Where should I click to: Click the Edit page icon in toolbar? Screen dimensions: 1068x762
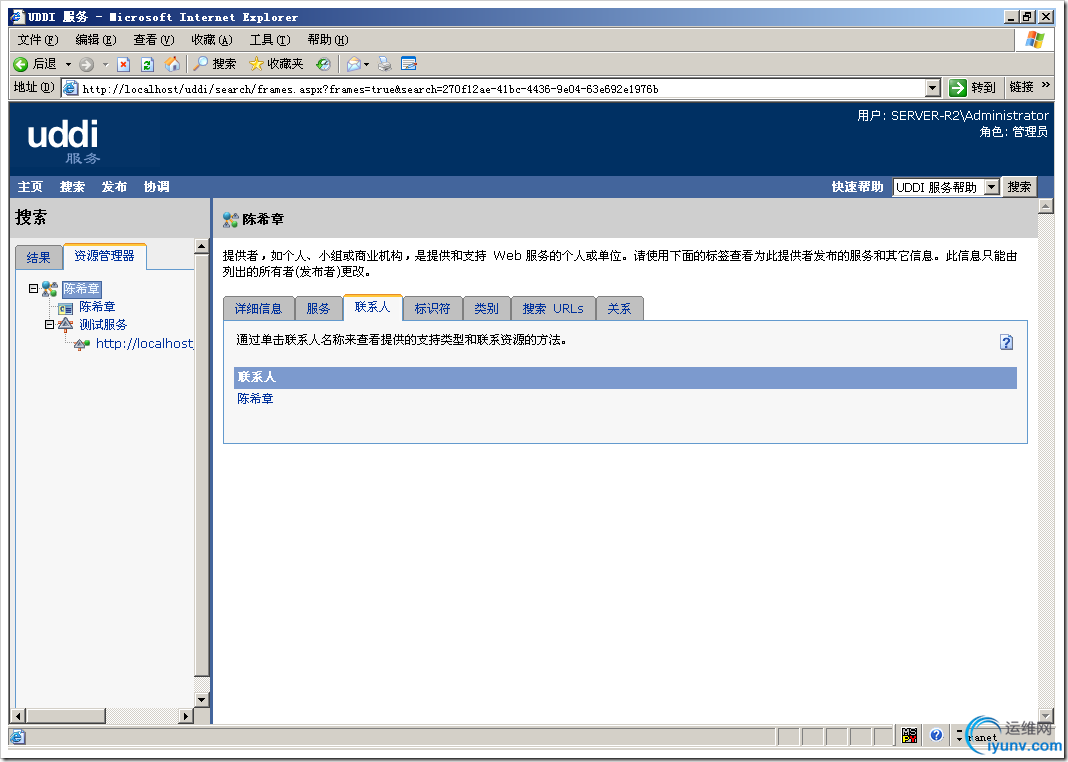tap(409, 64)
